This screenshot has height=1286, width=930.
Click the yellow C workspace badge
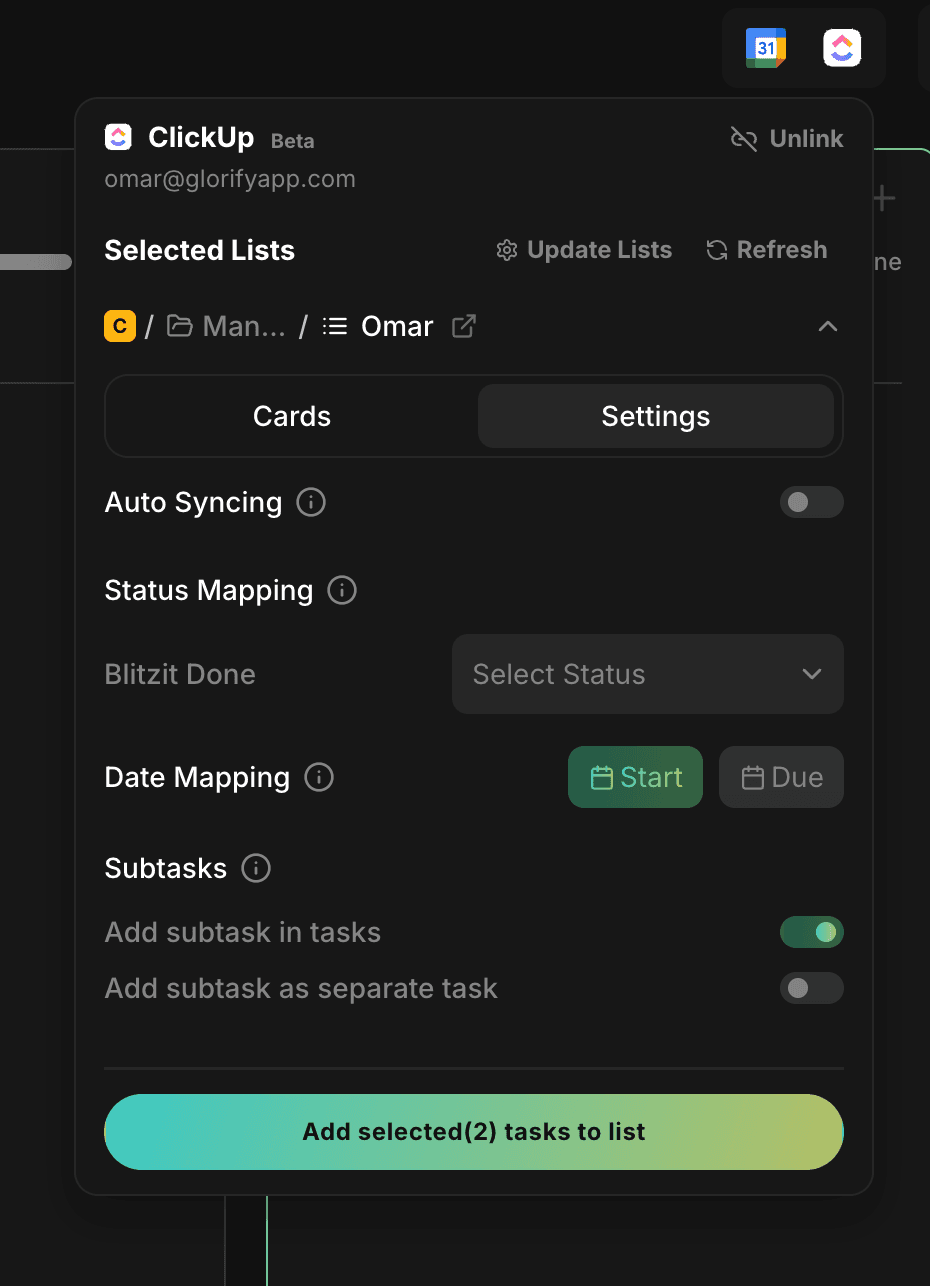(x=119, y=326)
